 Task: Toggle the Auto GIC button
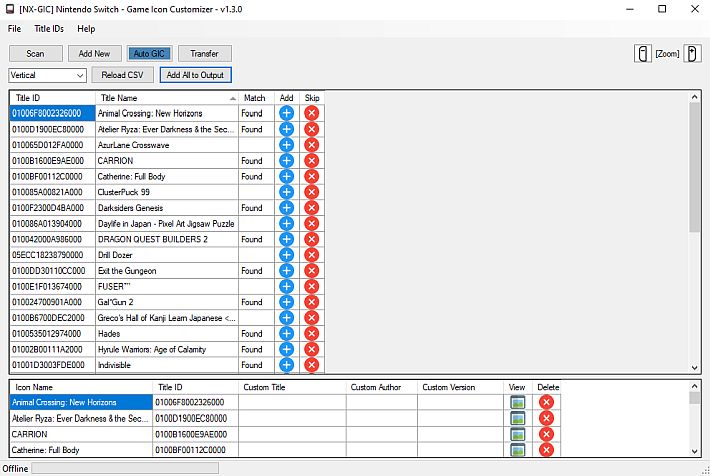(x=149, y=53)
